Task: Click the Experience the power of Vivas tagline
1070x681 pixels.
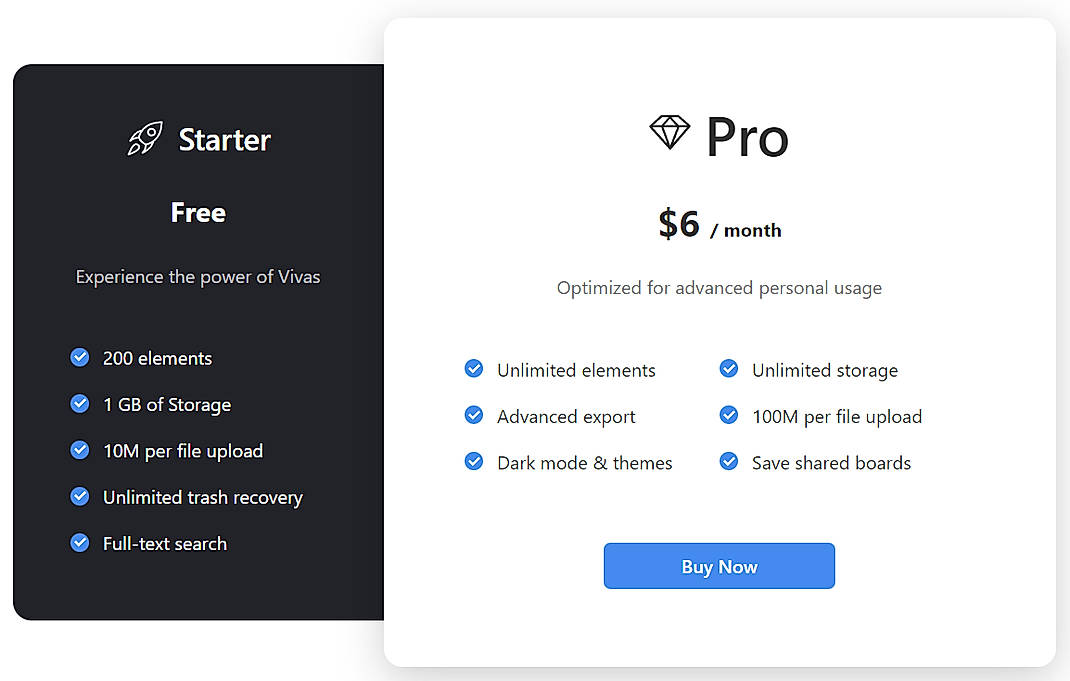Action: (197, 277)
